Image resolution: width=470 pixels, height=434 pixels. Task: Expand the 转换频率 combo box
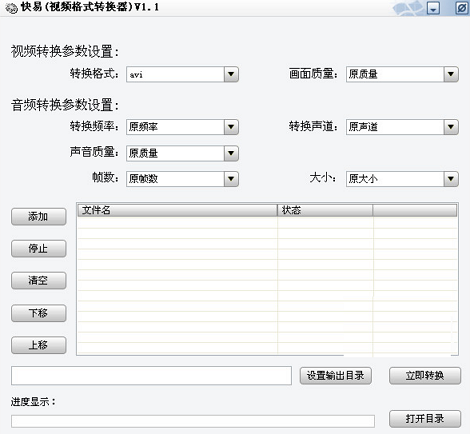(182, 127)
